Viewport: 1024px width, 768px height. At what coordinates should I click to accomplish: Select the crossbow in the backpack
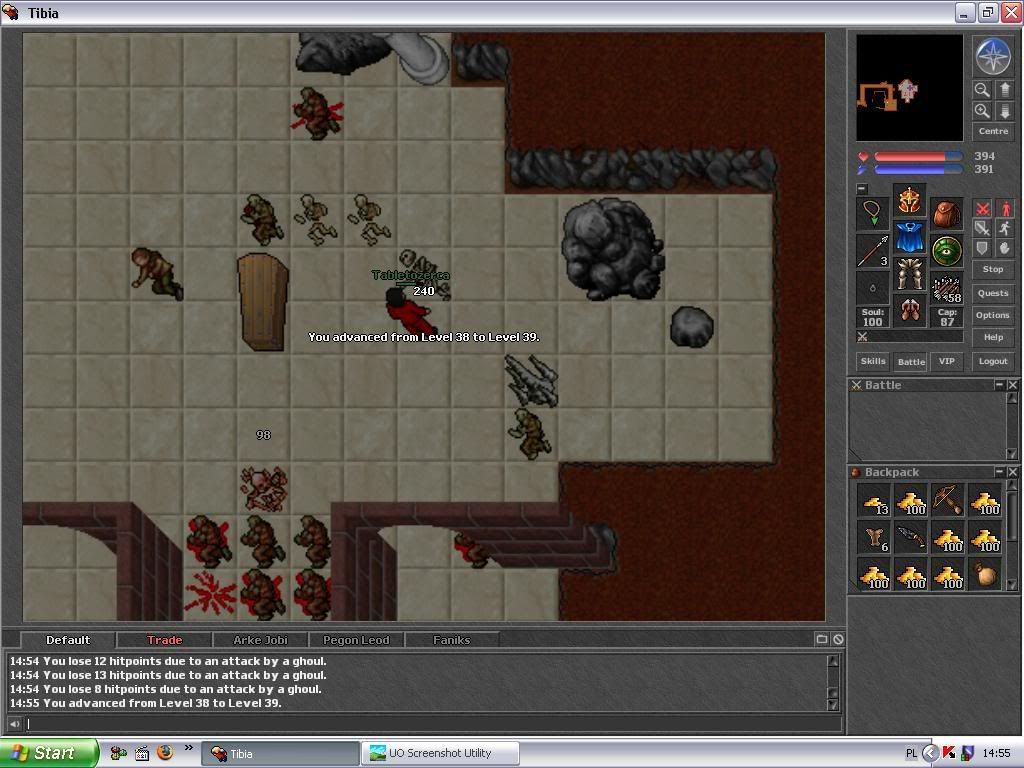pos(948,500)
